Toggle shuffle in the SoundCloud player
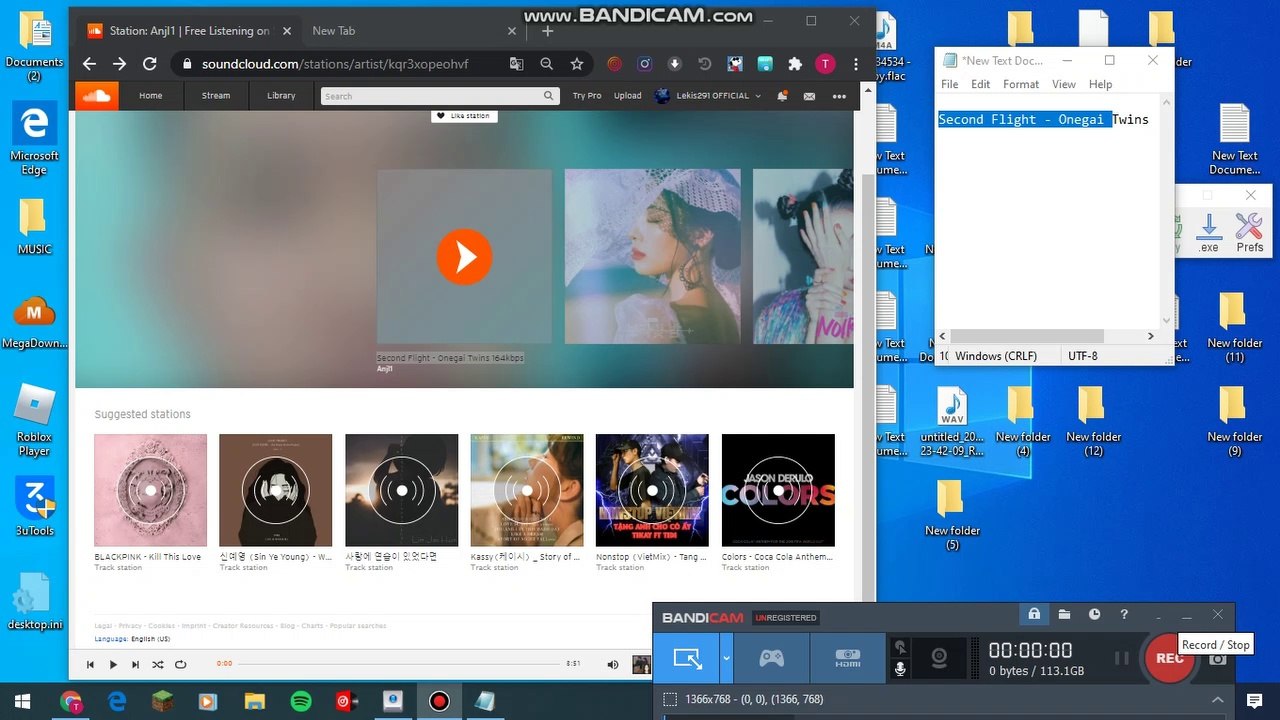This screenshot has width=1280, height=720. coord(158,664)
